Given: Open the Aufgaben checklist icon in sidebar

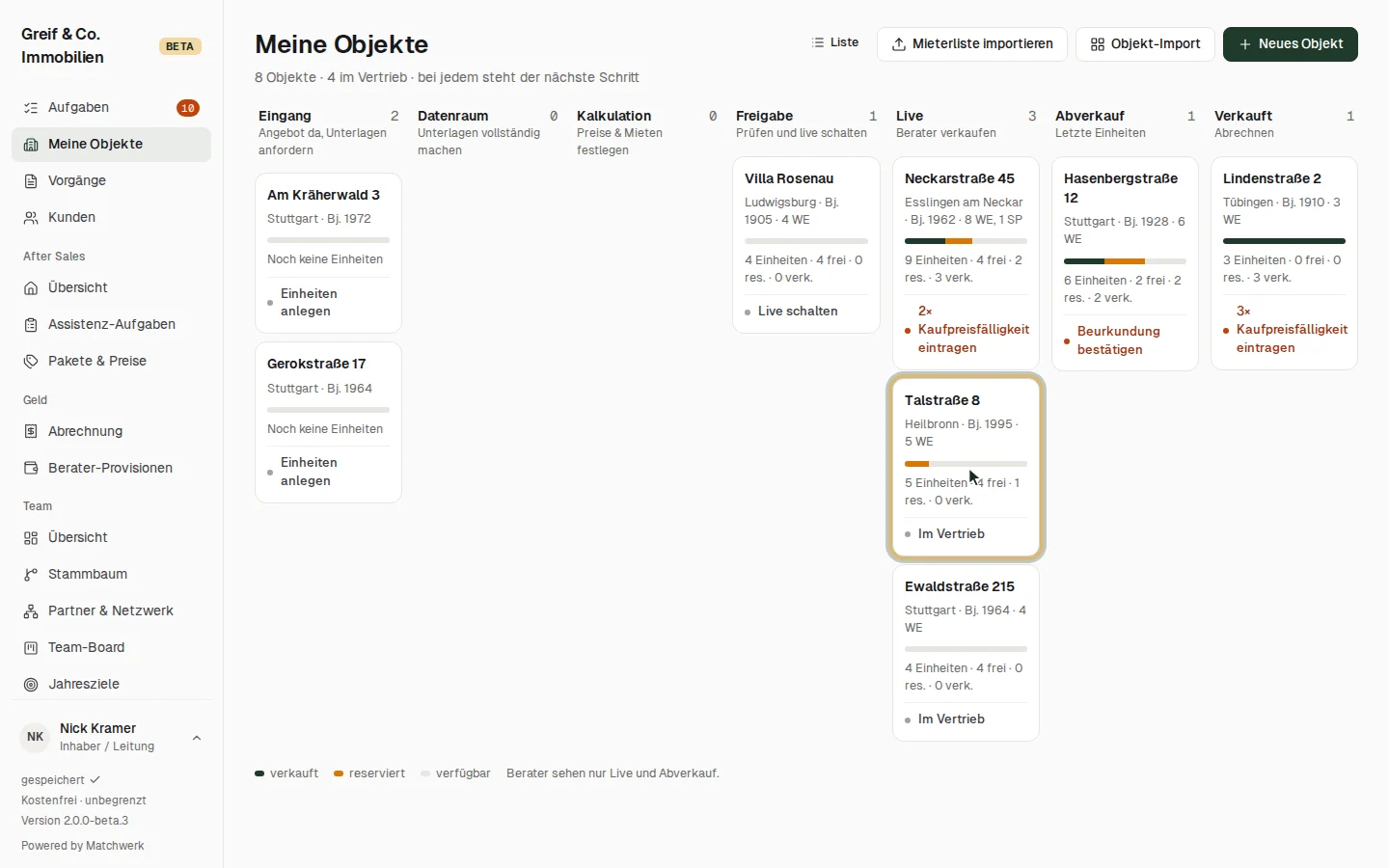Looking at the screenshot, I should click(x=31, y=108).
